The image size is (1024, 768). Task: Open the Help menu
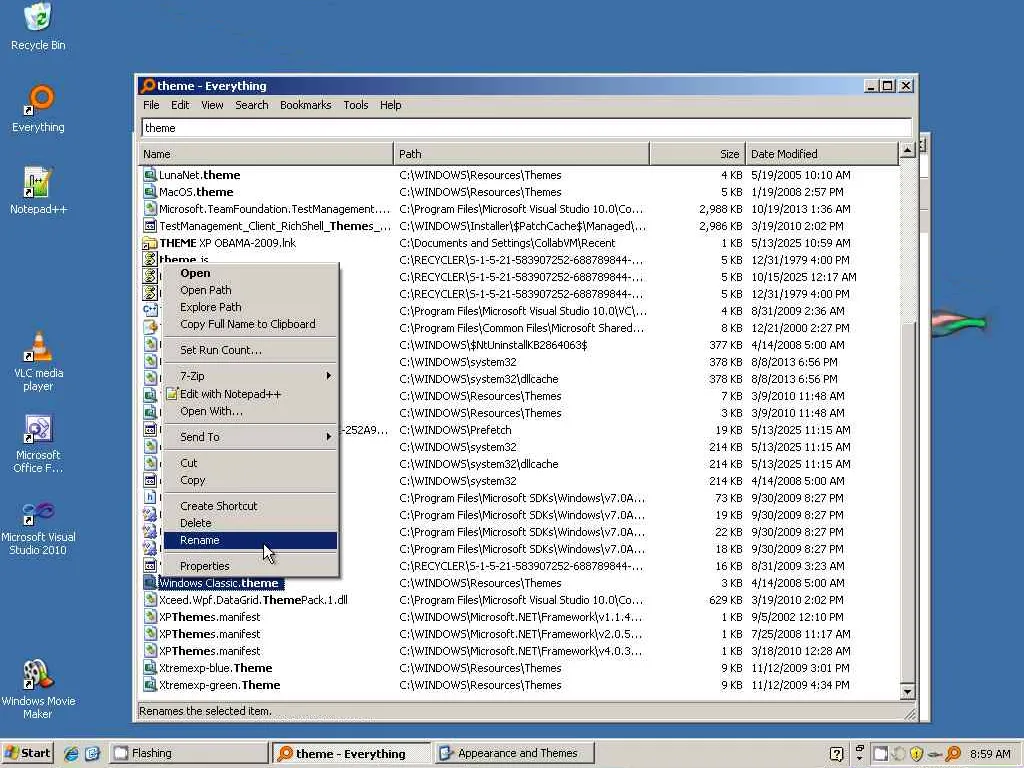pos(391,105)
